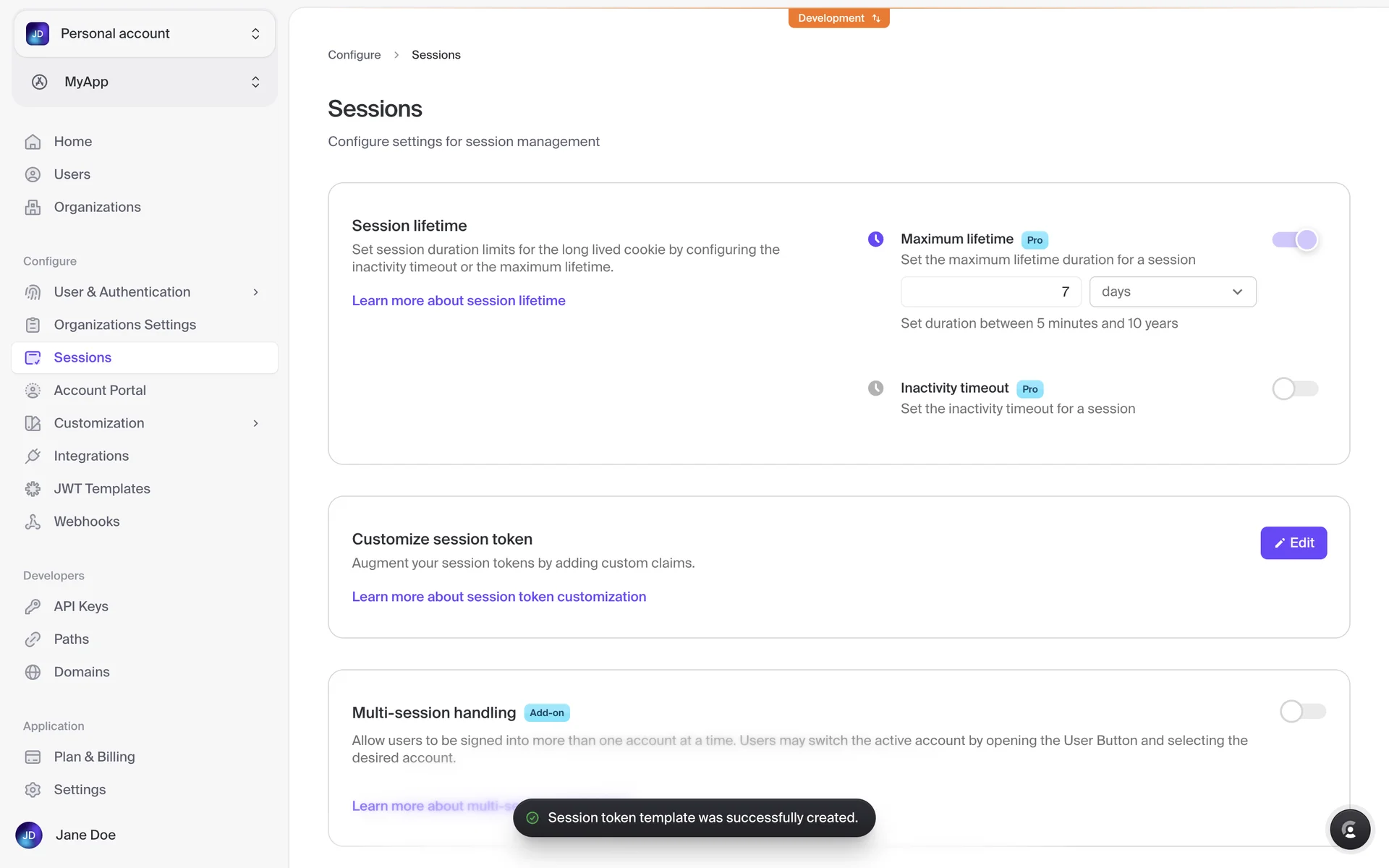Click the Integrations plug icon
Screen dimensions: 1389x868
pos(33,456)
